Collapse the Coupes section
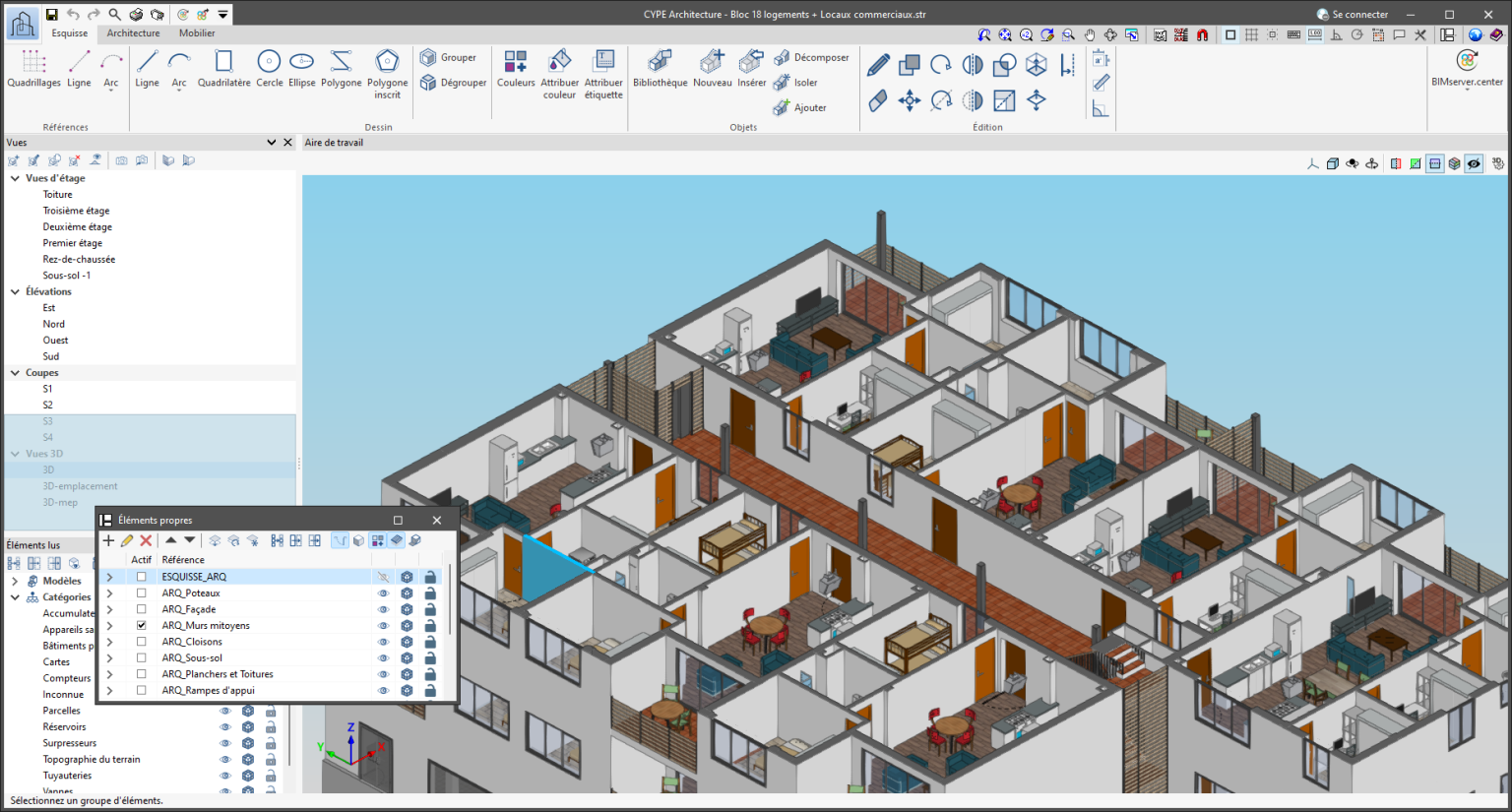 coord(15,373)
